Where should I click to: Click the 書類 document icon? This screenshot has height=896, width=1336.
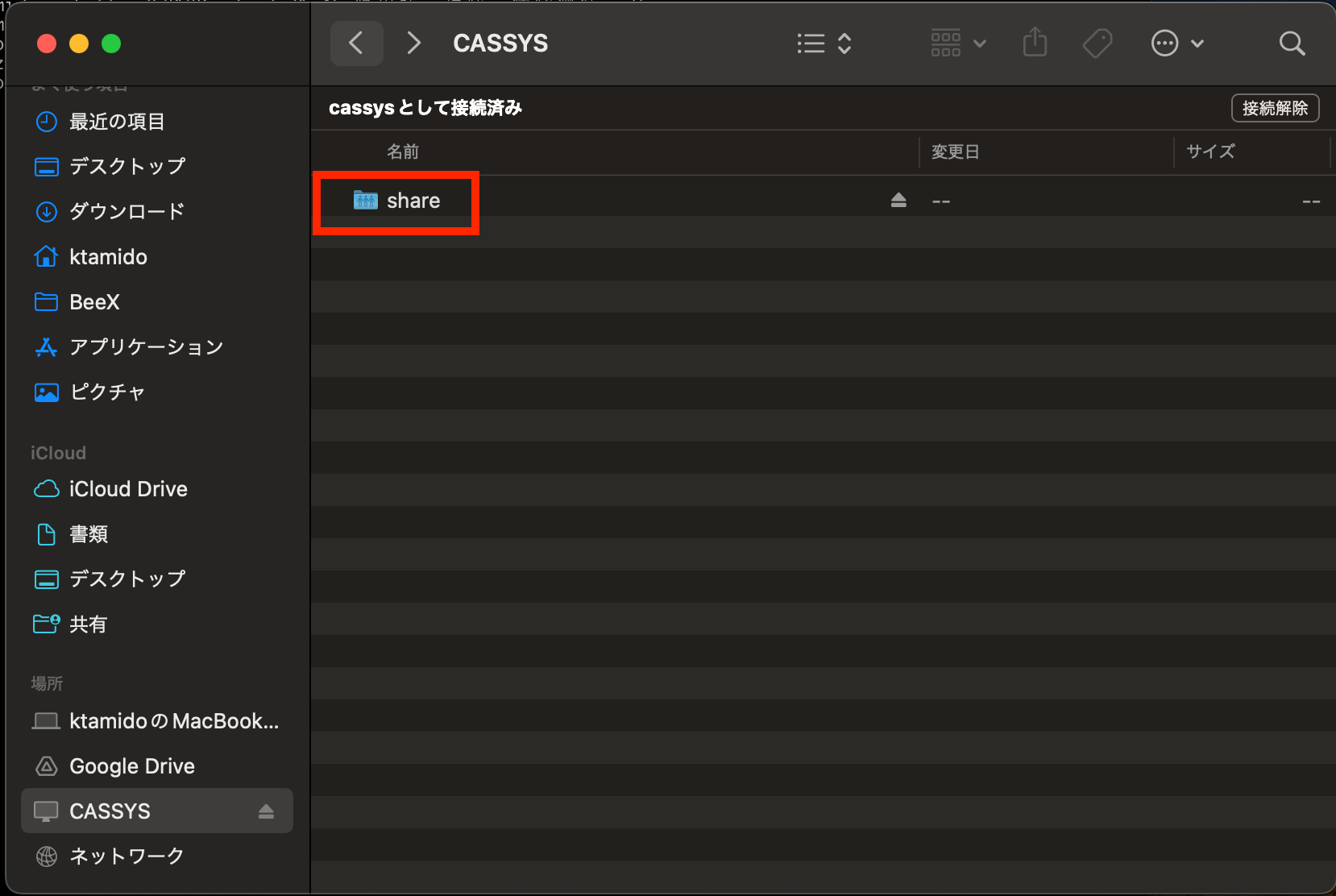tap(47, 534)
